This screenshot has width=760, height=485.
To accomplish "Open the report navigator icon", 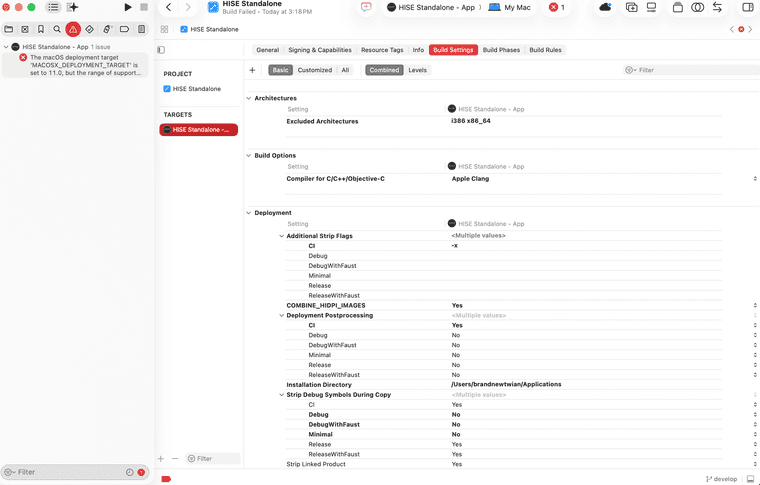I will pyautogui.click(x=141, y=30).
